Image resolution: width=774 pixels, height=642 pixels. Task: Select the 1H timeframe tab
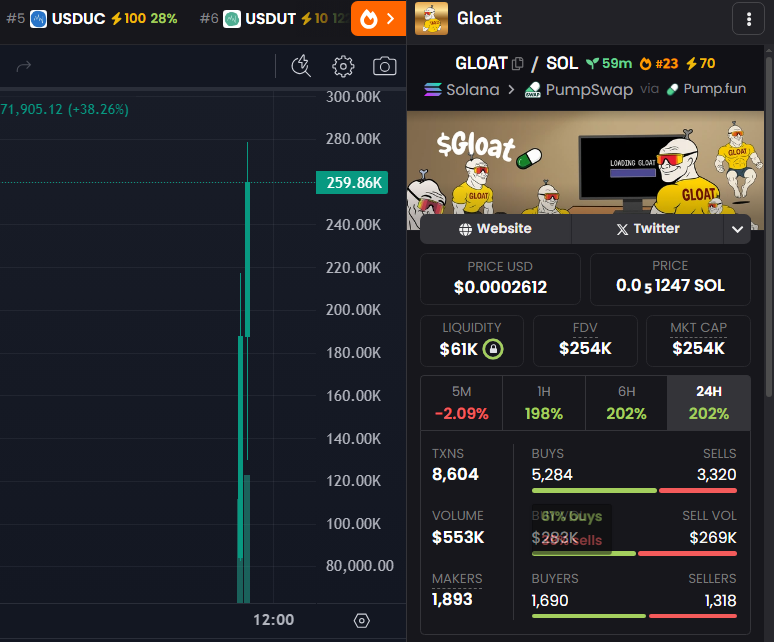[544, 403]
